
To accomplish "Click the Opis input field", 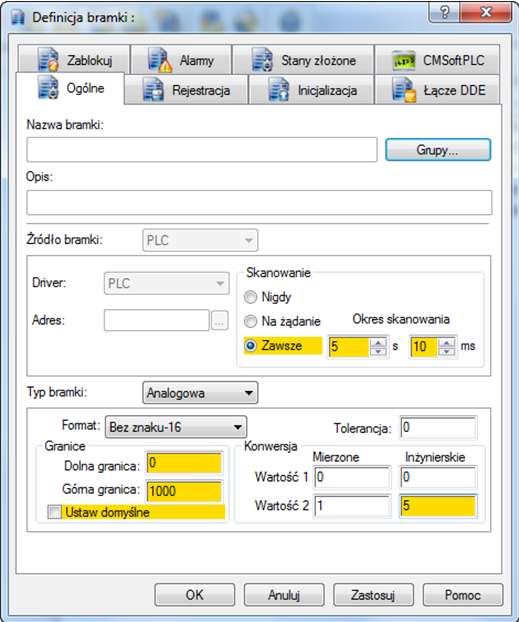I will click(x=259, y=202).
